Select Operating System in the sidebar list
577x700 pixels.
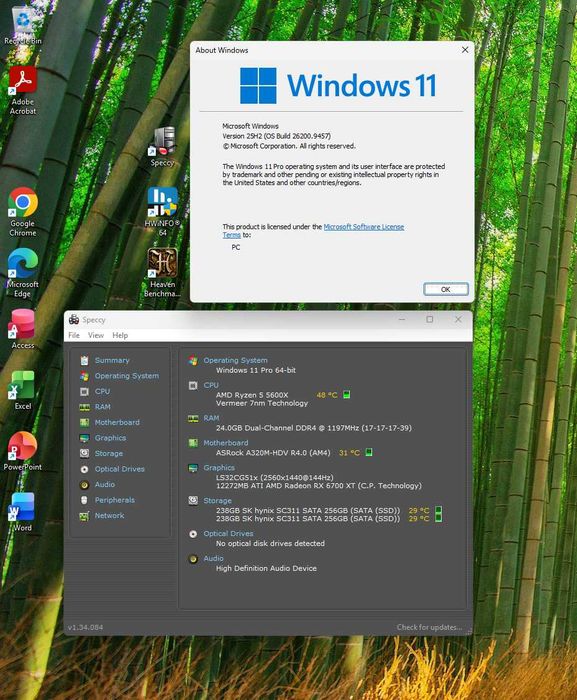click(x=126, y=376)
